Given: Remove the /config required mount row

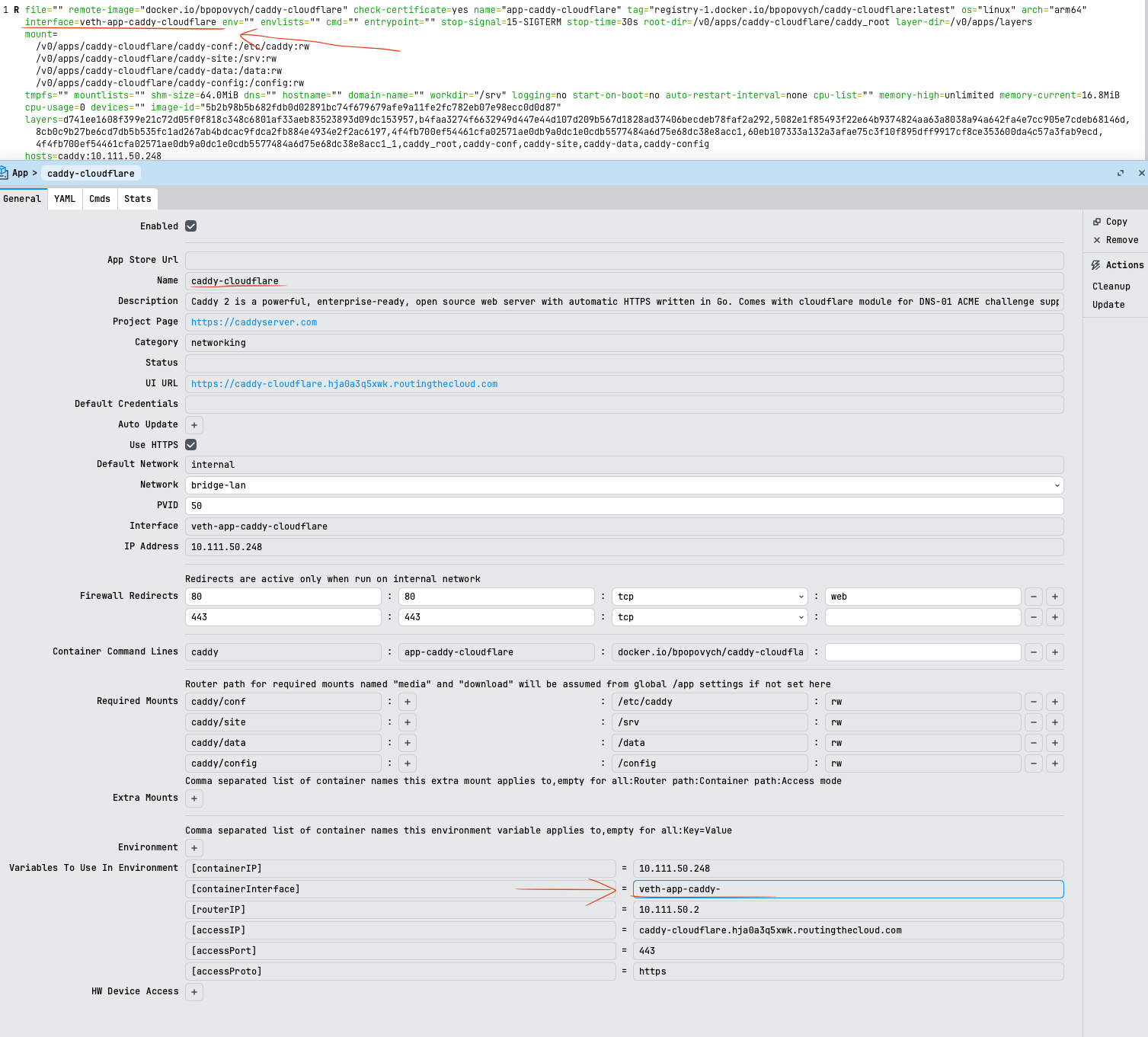Looking at the screenshot, I should point(1034,763).
